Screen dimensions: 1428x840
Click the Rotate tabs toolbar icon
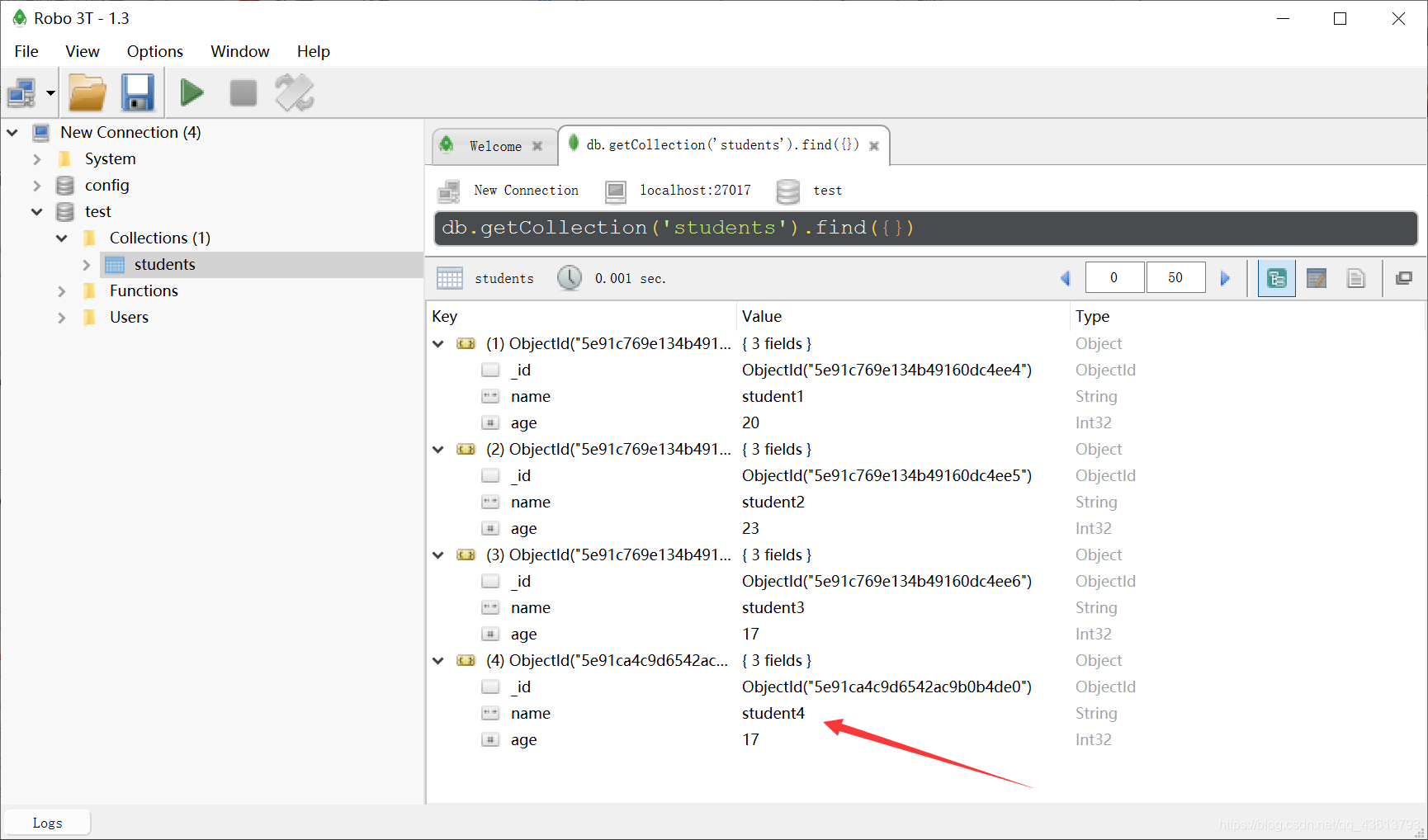[295, 92]
